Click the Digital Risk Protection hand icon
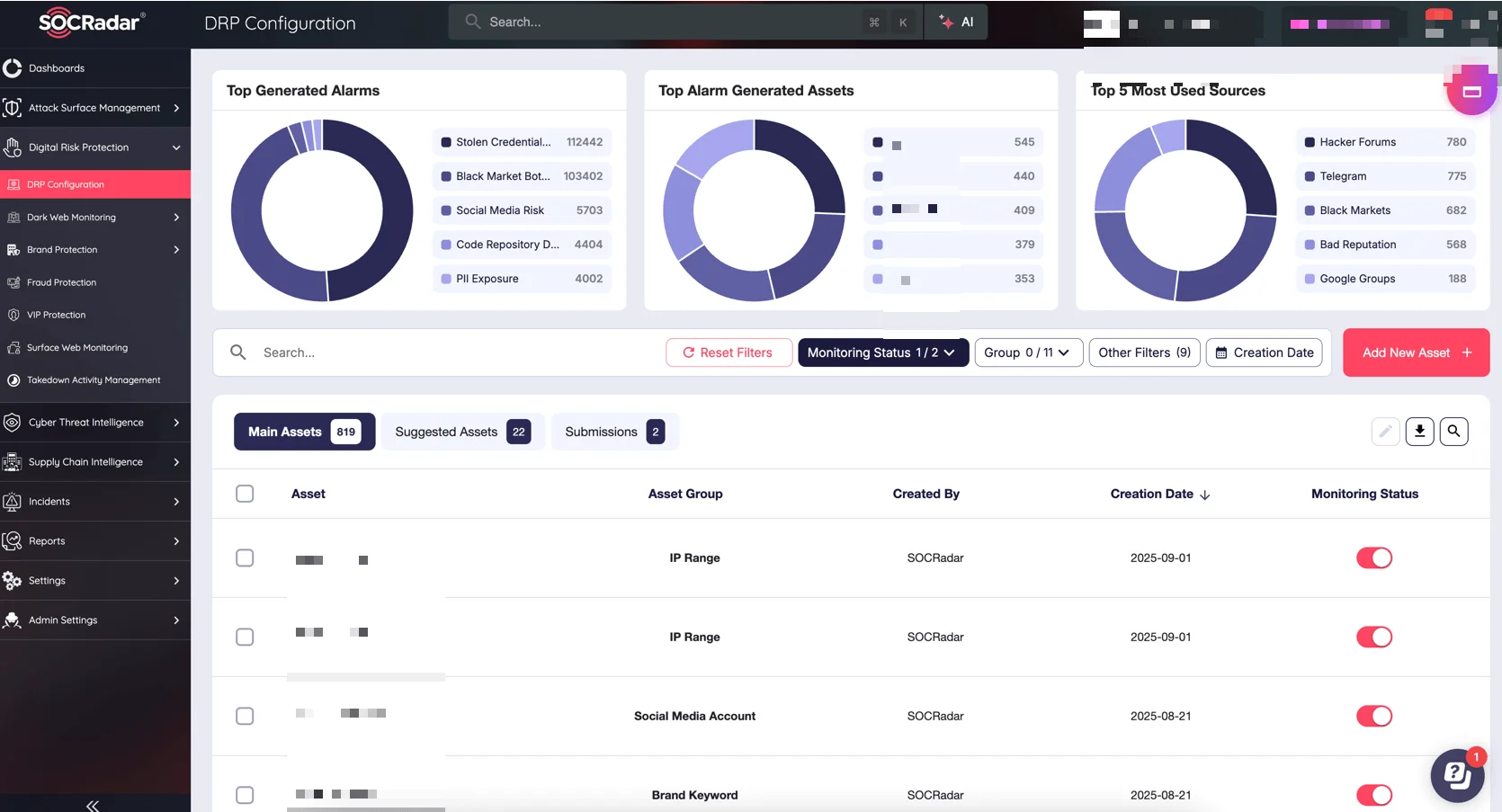This screenshot has width=1502, height=812. [x=12, y=147]
